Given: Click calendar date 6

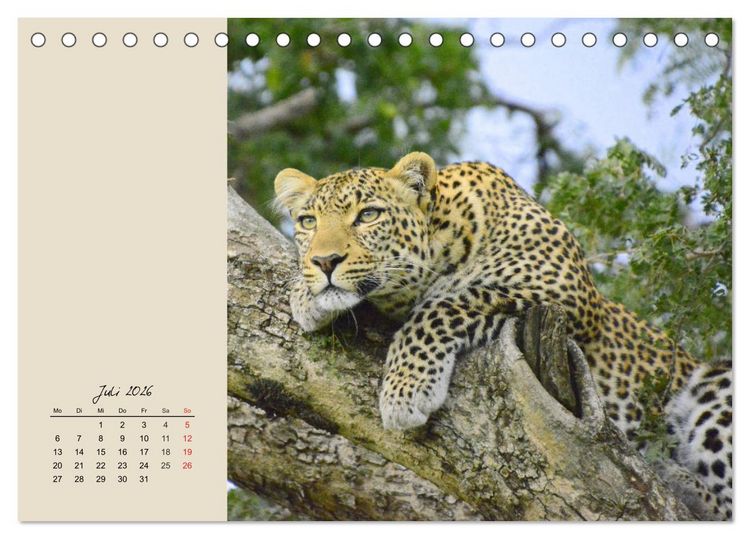Looking at the screenshot, I should [57, 438].
